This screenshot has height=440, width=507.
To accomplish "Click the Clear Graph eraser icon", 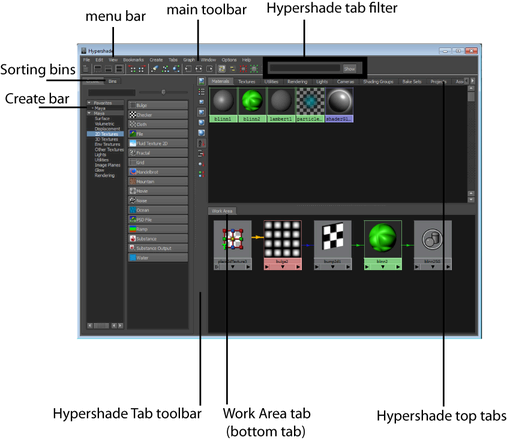I will 154,69.
